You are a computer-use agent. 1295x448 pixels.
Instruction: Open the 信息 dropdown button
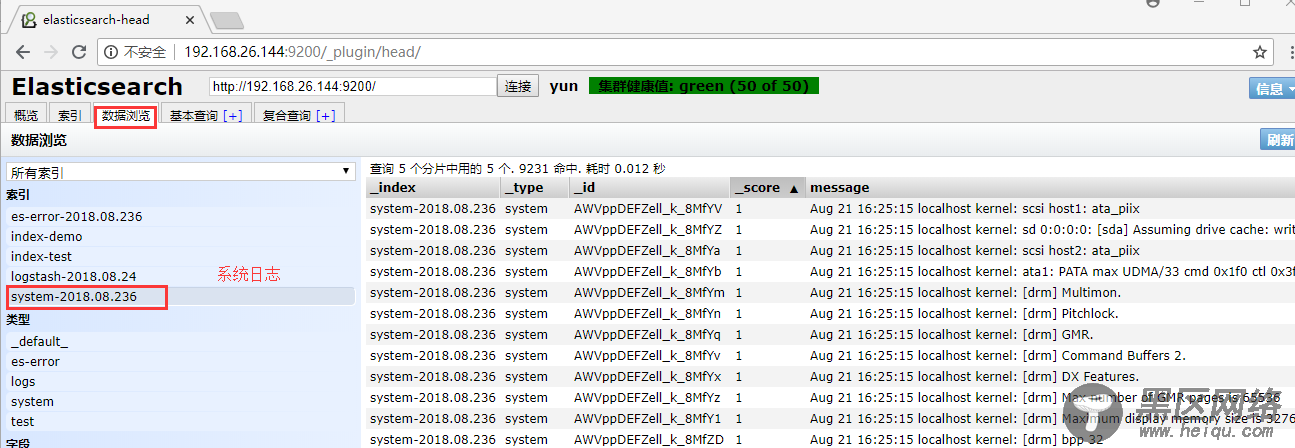(x=1272, y=89)
